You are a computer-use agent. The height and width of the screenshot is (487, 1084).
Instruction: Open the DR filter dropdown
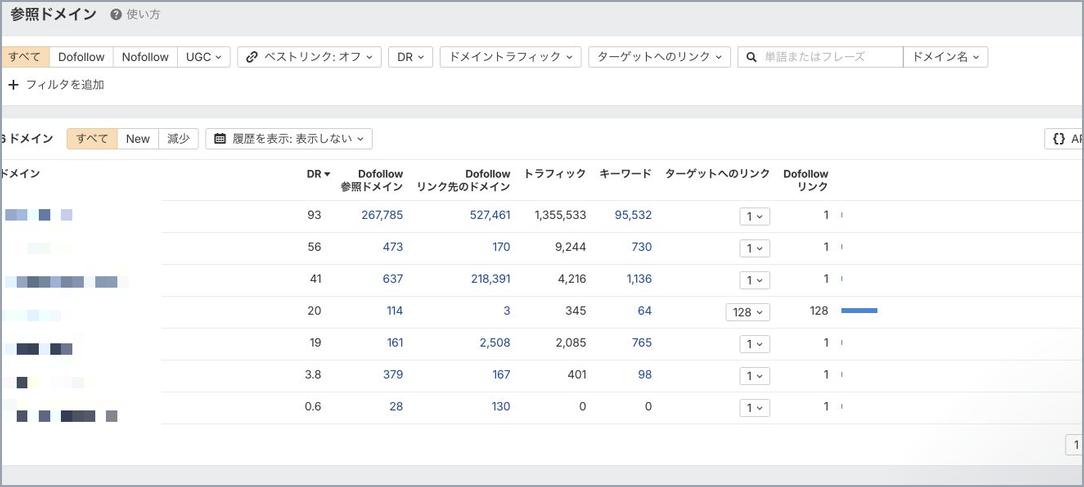pos(411,57)
